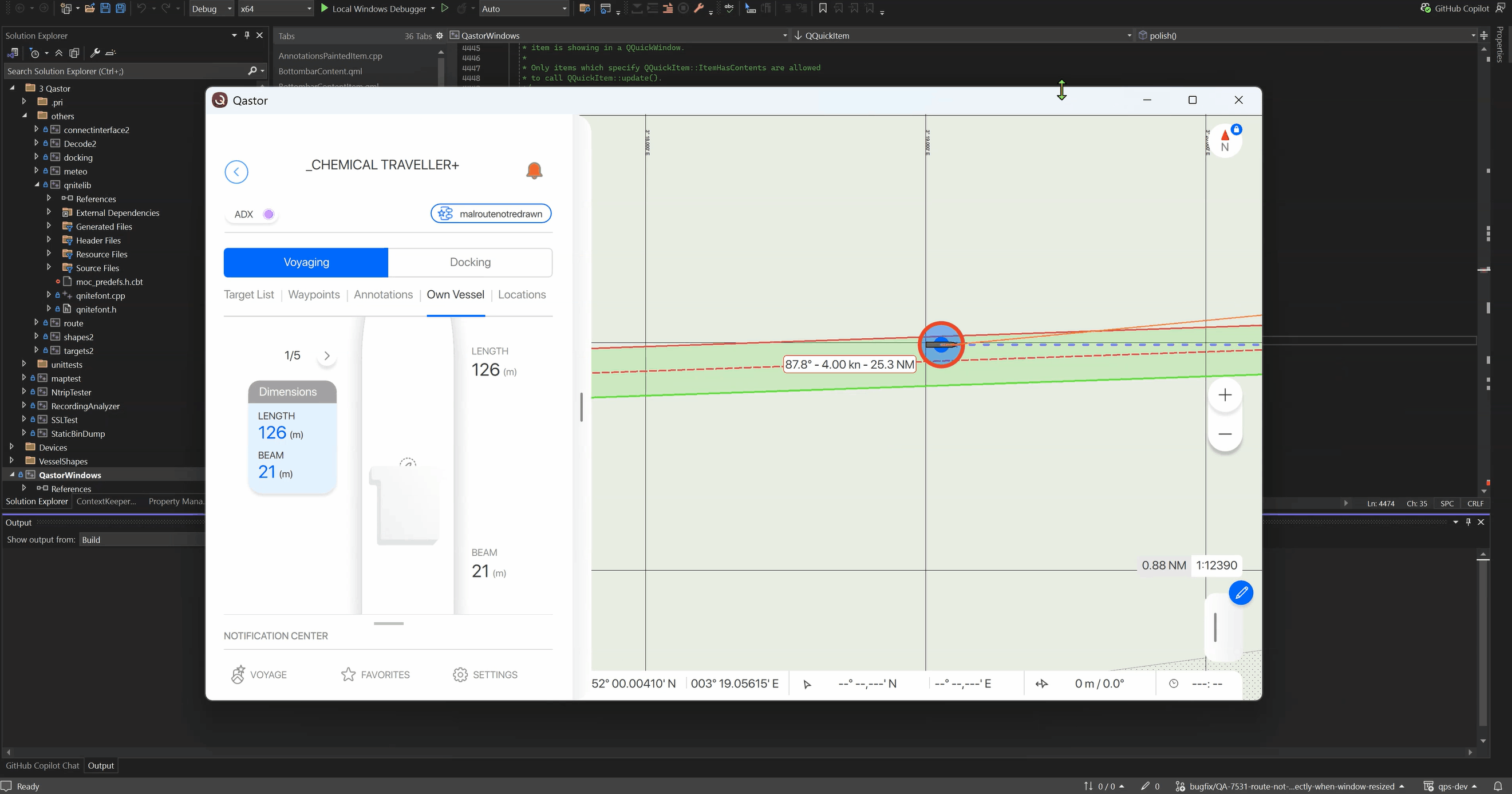Collapse all in Solution Explorer toolbar
The width and height of the screenshot is (1512, 794).
click(58, 53)
